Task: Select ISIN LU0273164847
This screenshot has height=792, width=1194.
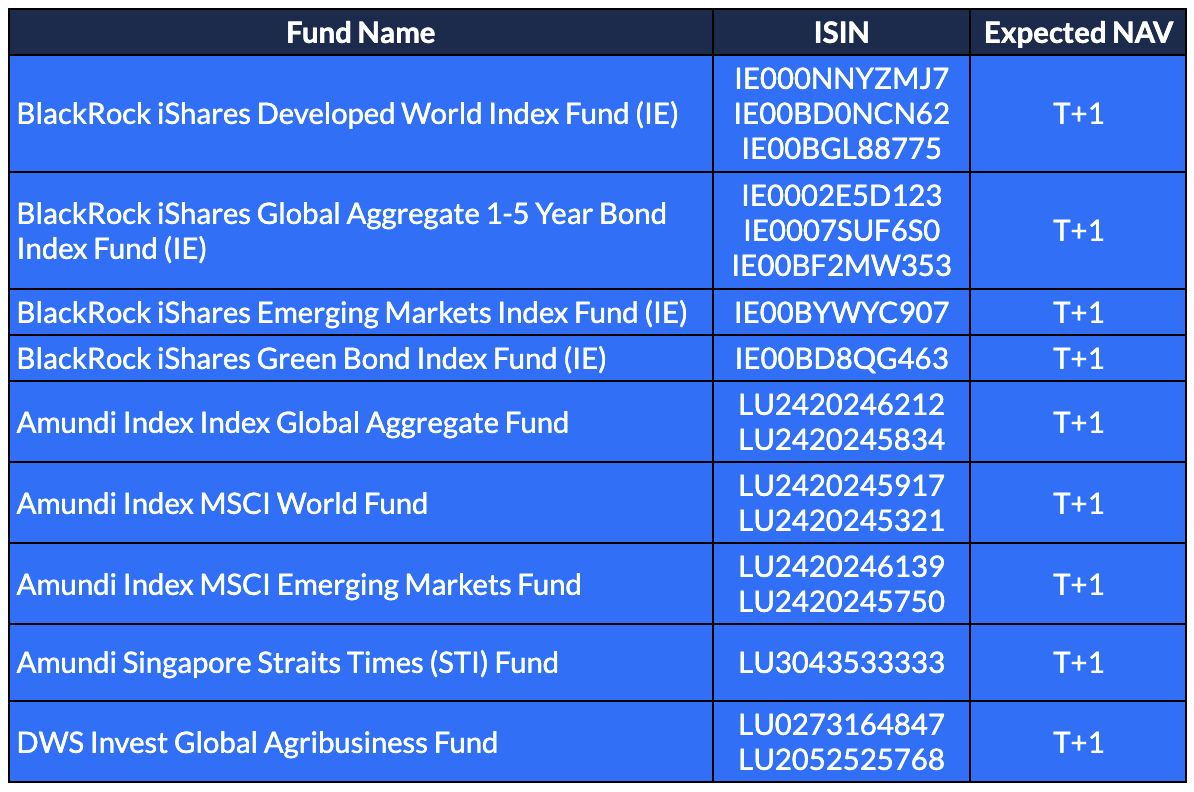Action: 841,724
